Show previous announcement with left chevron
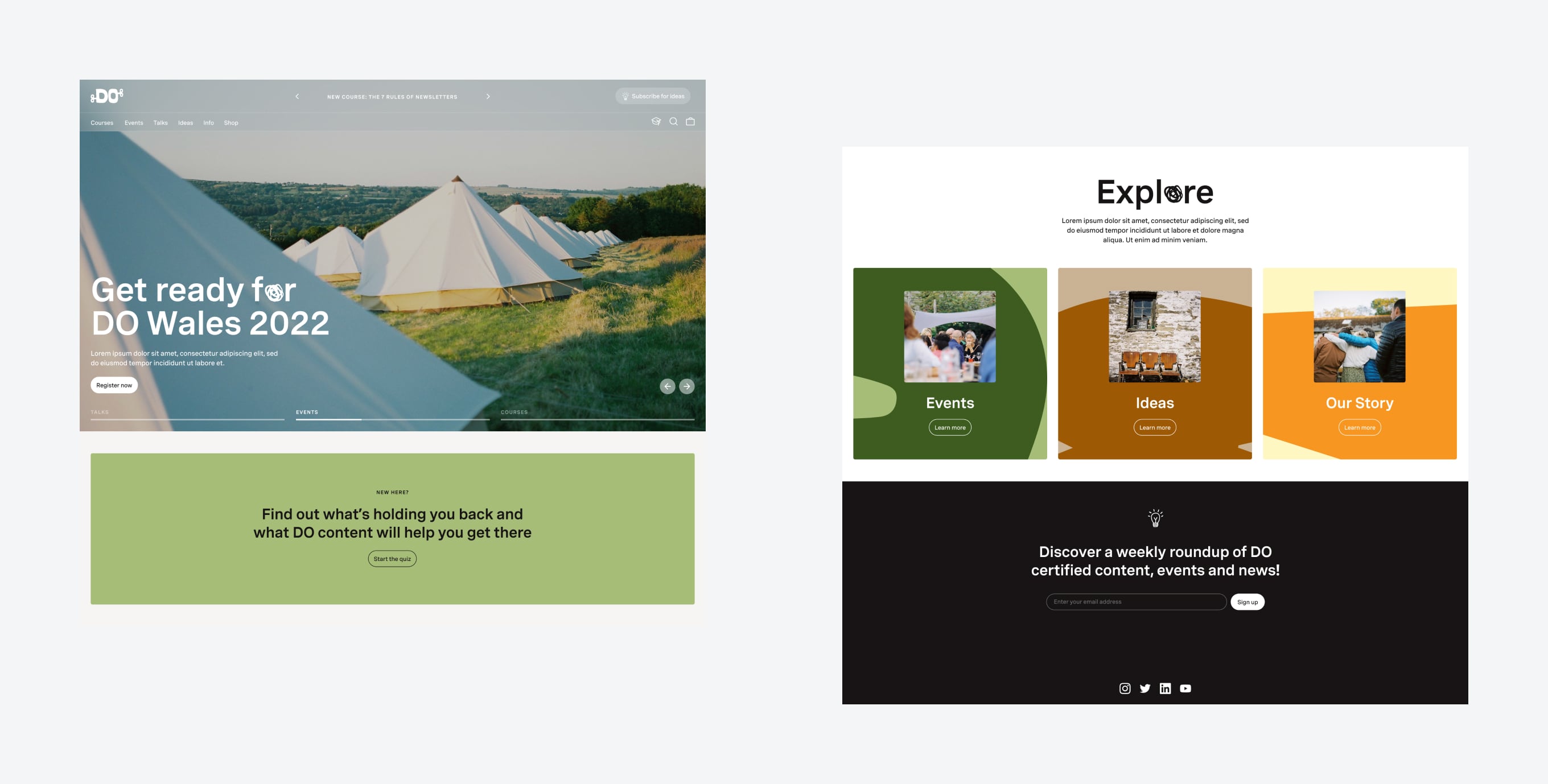 pos(297,96)
